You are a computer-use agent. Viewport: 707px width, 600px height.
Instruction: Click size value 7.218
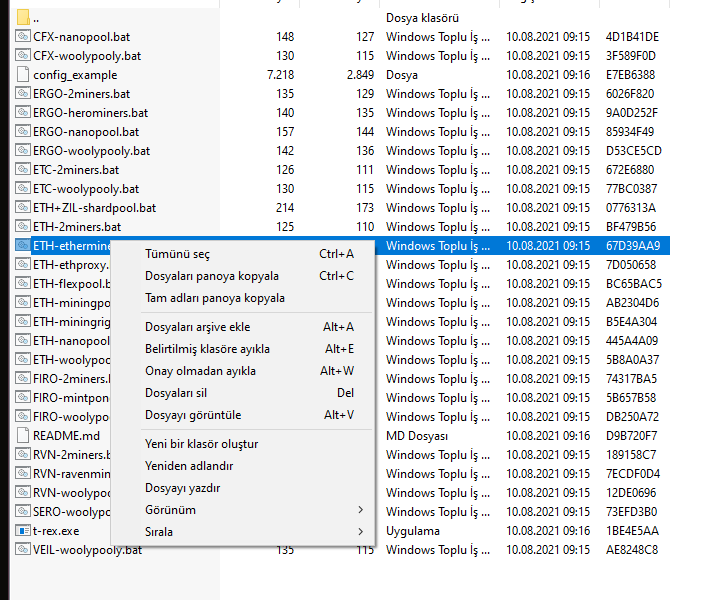280,75
